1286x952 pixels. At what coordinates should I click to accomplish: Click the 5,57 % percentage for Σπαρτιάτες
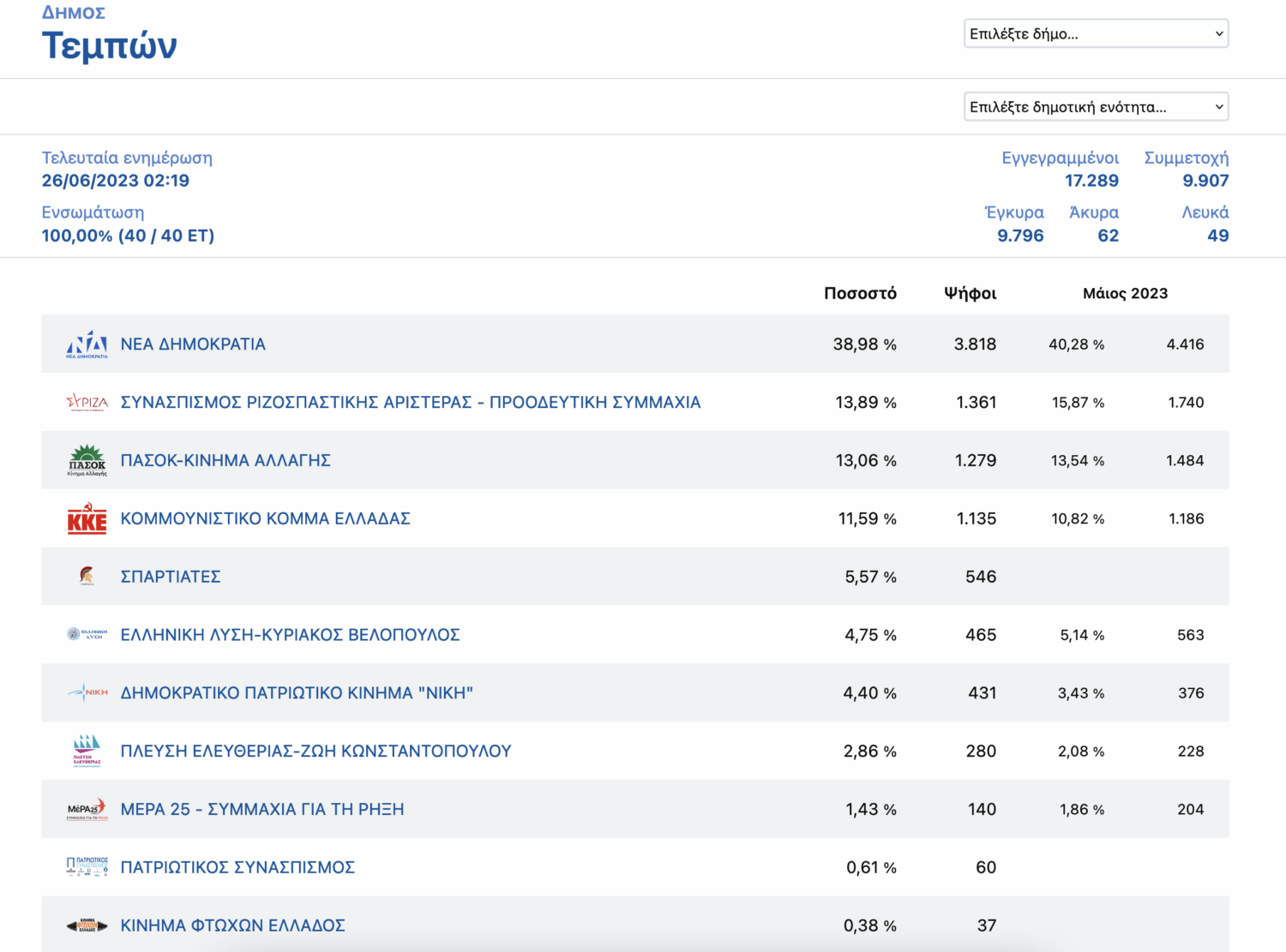pos(871,578)
